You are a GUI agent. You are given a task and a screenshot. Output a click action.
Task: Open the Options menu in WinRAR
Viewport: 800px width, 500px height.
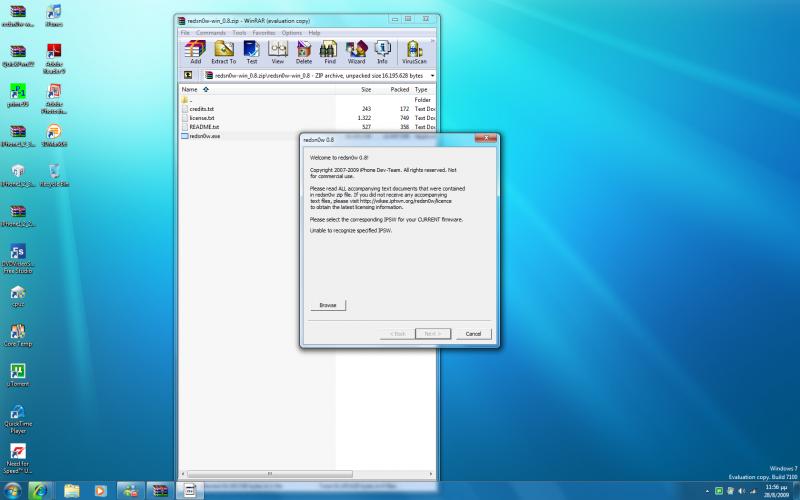coord(292,33)
